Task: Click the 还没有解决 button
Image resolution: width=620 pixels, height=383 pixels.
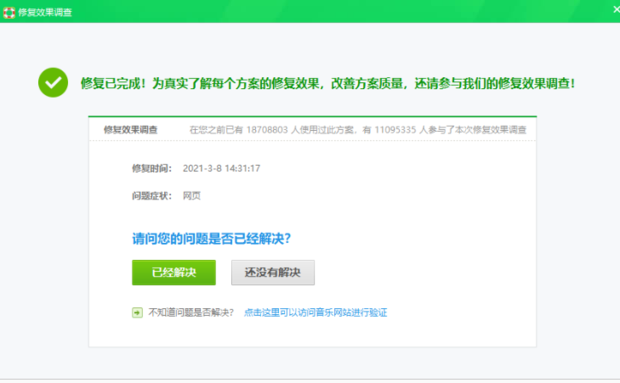Action: click(273, 272)
